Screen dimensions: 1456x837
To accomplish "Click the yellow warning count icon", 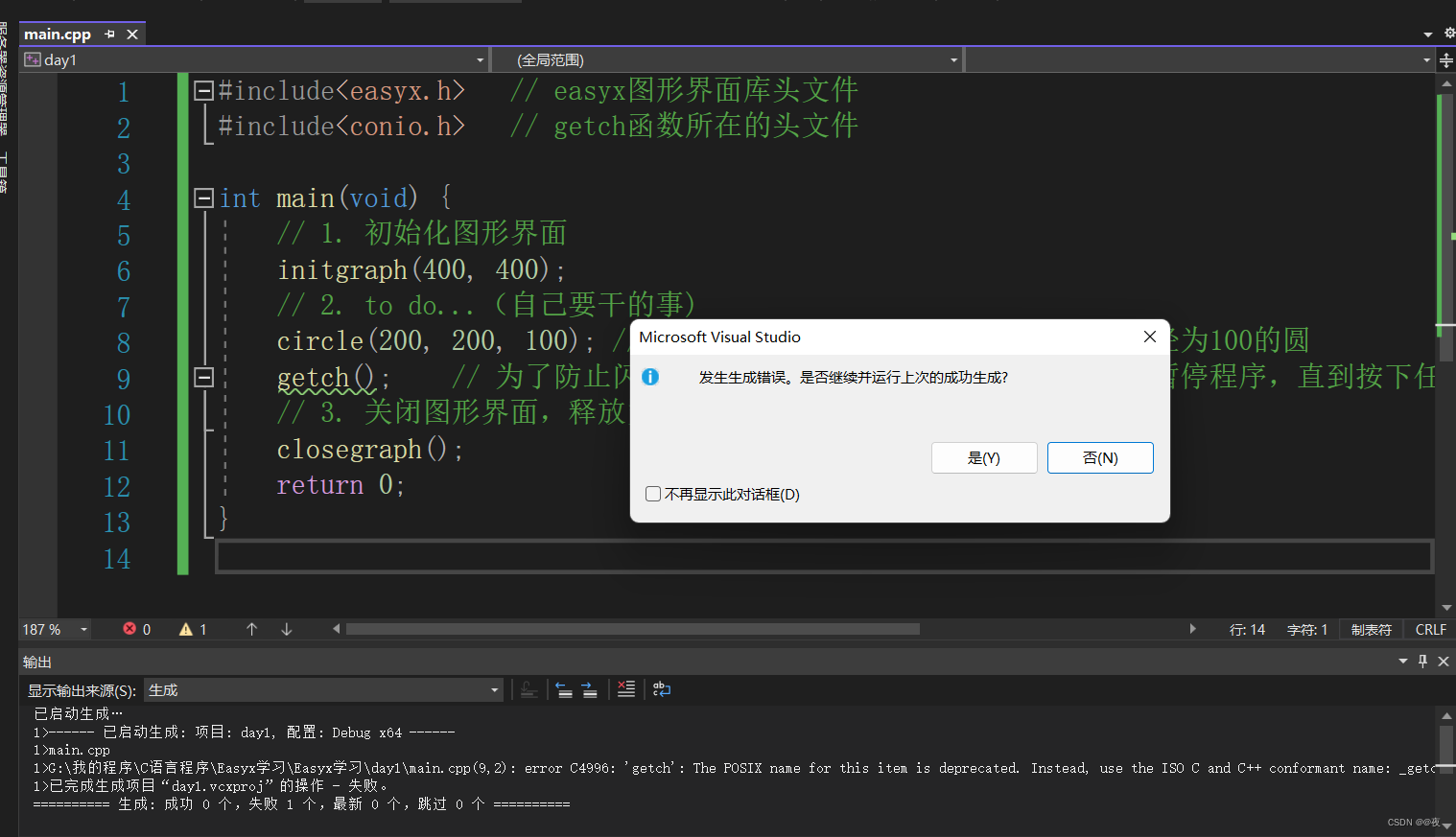I will click(x=186, y=629).
